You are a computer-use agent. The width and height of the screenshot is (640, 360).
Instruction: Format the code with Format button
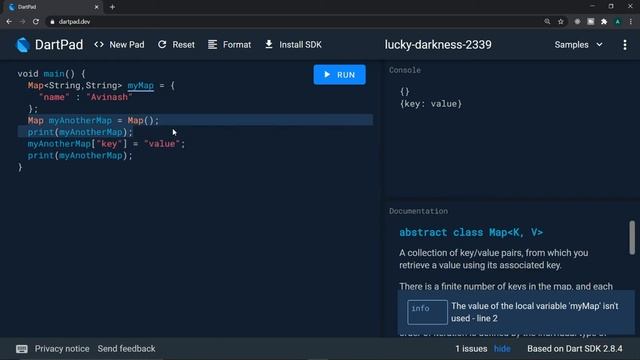pos(229,45)
